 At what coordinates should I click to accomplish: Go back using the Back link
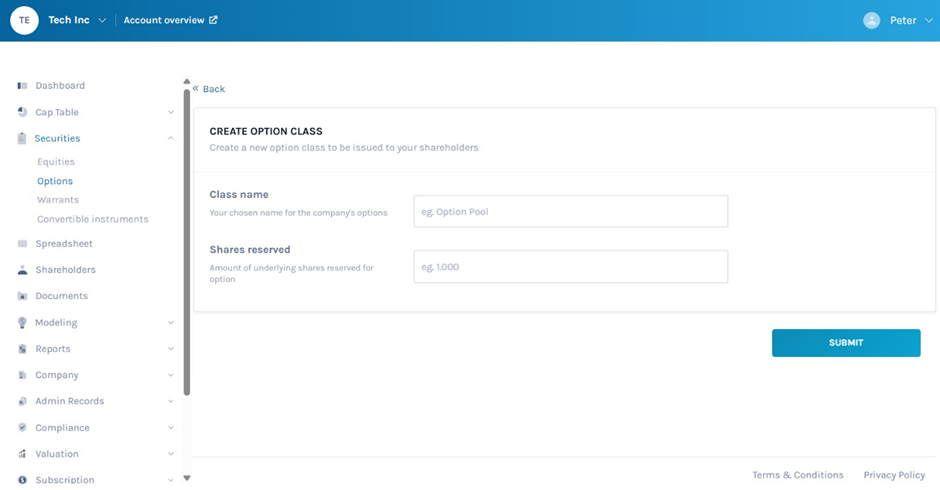pos(209,89)
